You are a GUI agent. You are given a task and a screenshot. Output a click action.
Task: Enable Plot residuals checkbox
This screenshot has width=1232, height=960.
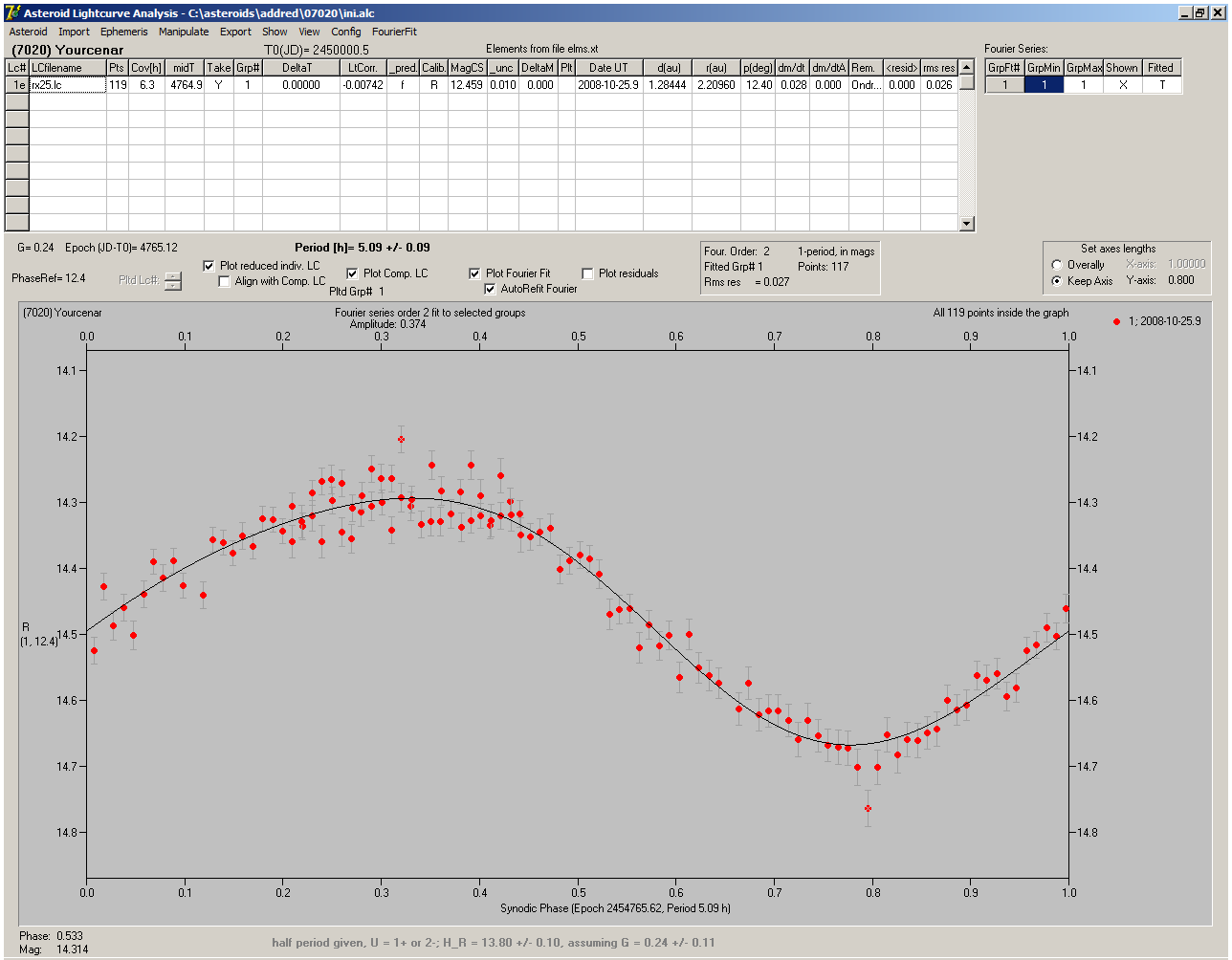pos(587,273)
